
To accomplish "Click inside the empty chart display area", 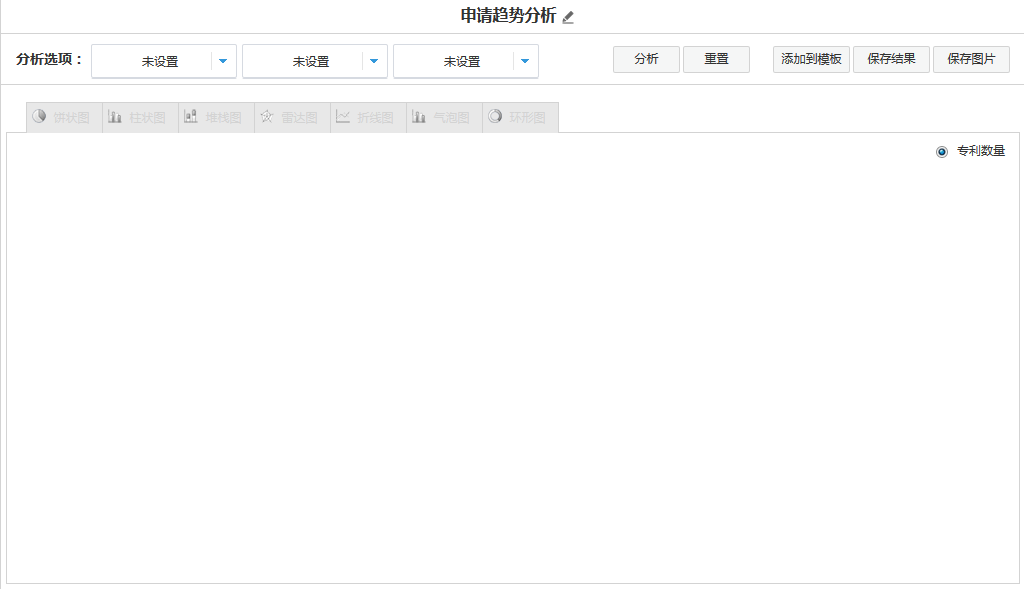I will (x=512, y=360).
